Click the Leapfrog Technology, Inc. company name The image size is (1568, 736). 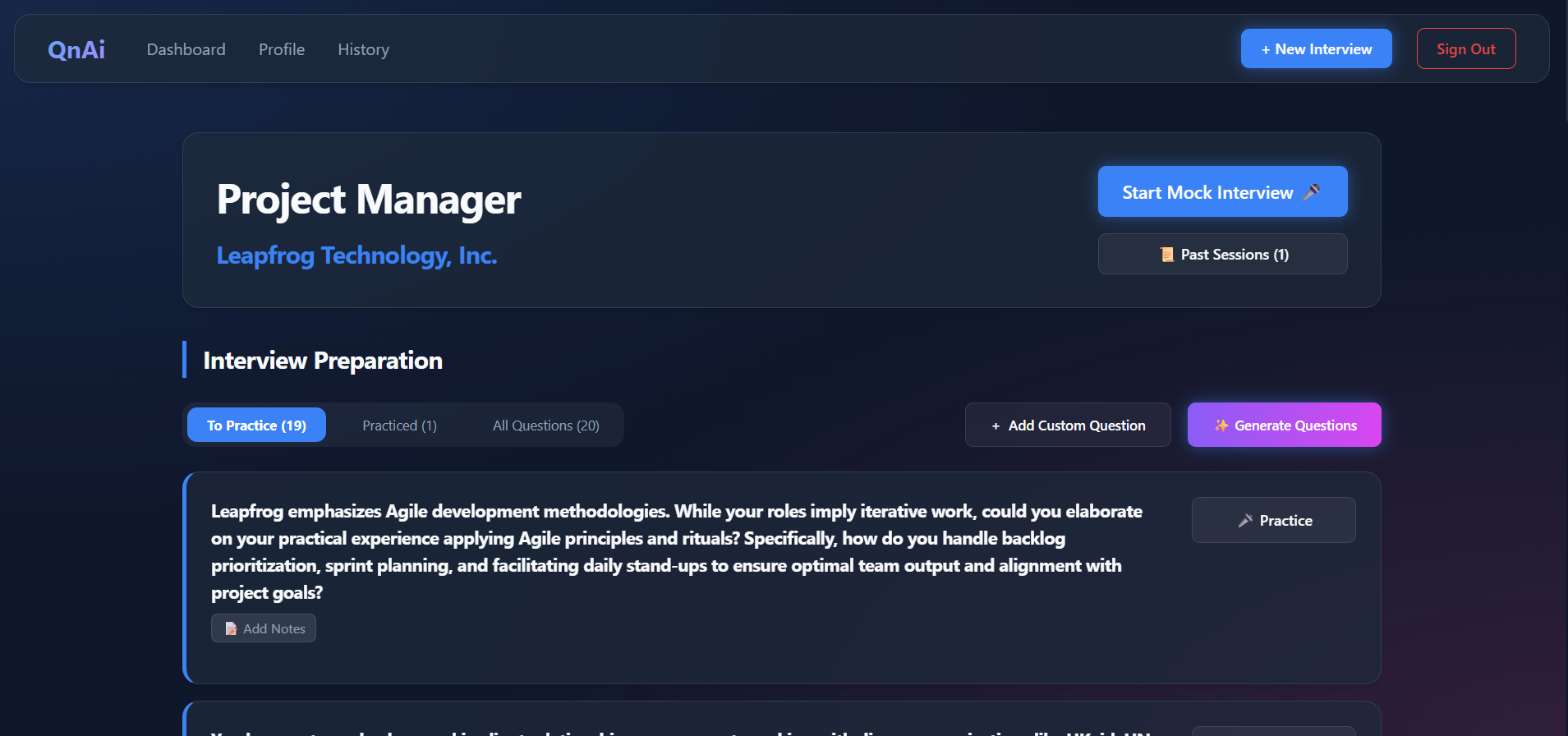pyautogui.click(x=356, y=255)
